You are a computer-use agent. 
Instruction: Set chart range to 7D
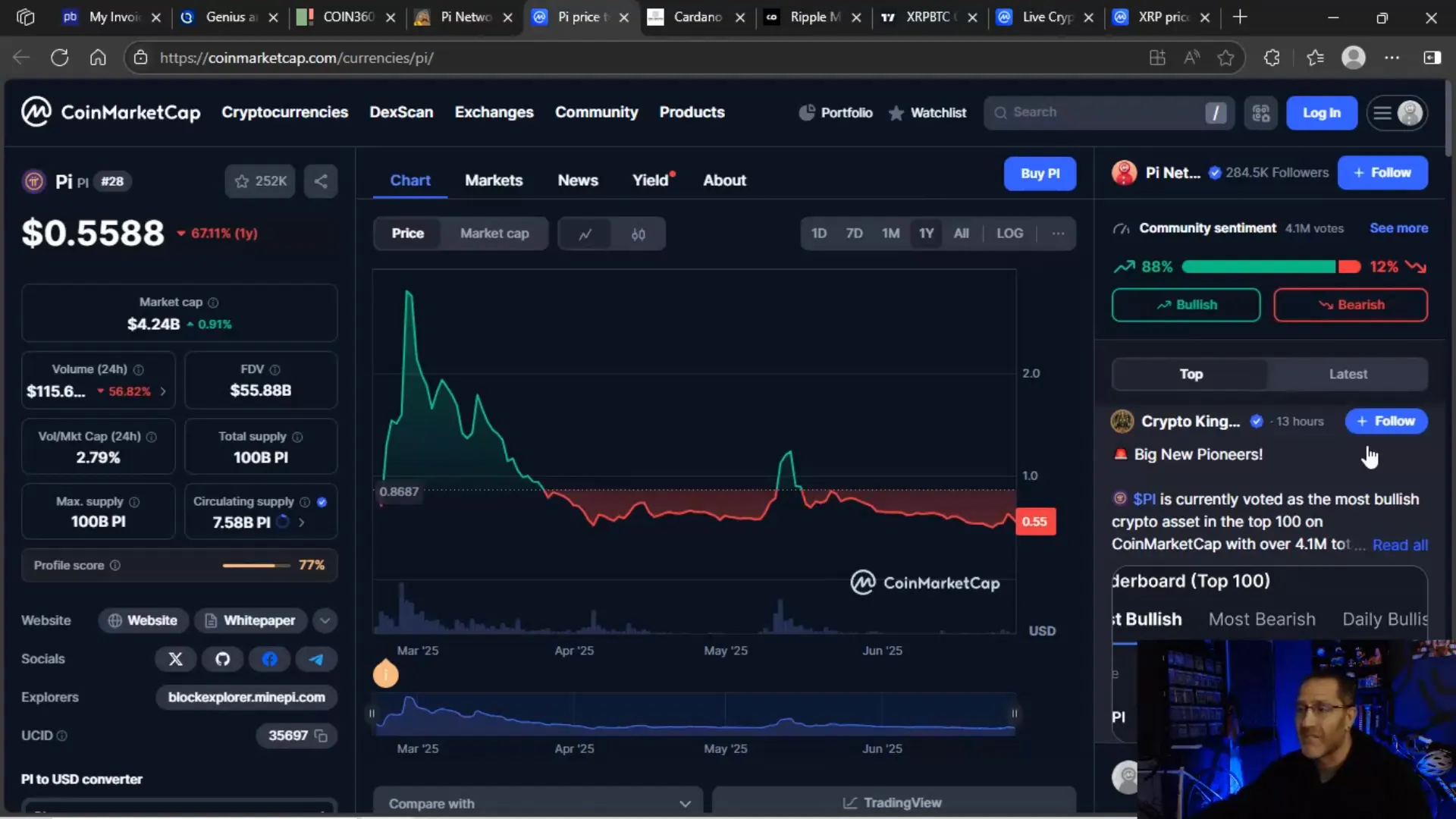tap(854, 234)
